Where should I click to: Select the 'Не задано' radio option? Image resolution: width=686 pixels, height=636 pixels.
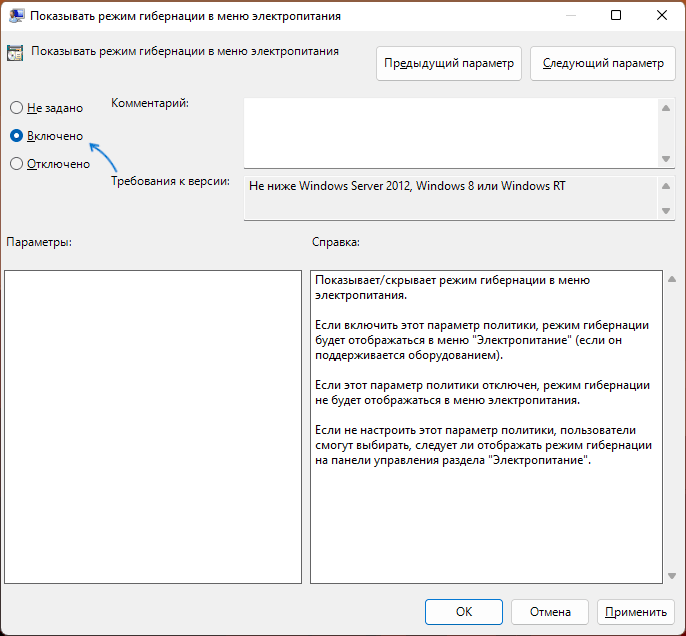click(x=16, y=108)
